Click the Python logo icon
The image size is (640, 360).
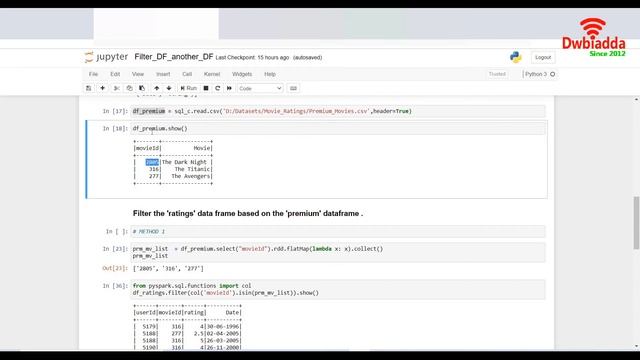tap(516, 57)
